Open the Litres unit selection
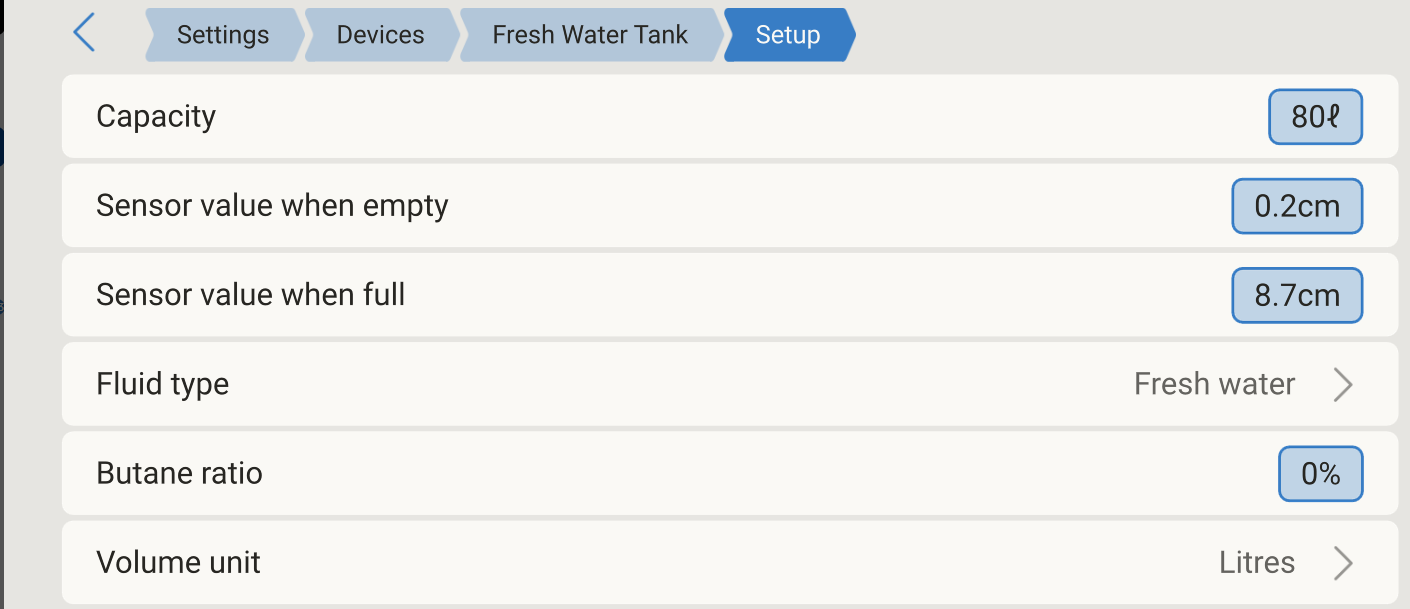Image resolution: width=1410 pixels, height=609 pixels. point(1257,563)
